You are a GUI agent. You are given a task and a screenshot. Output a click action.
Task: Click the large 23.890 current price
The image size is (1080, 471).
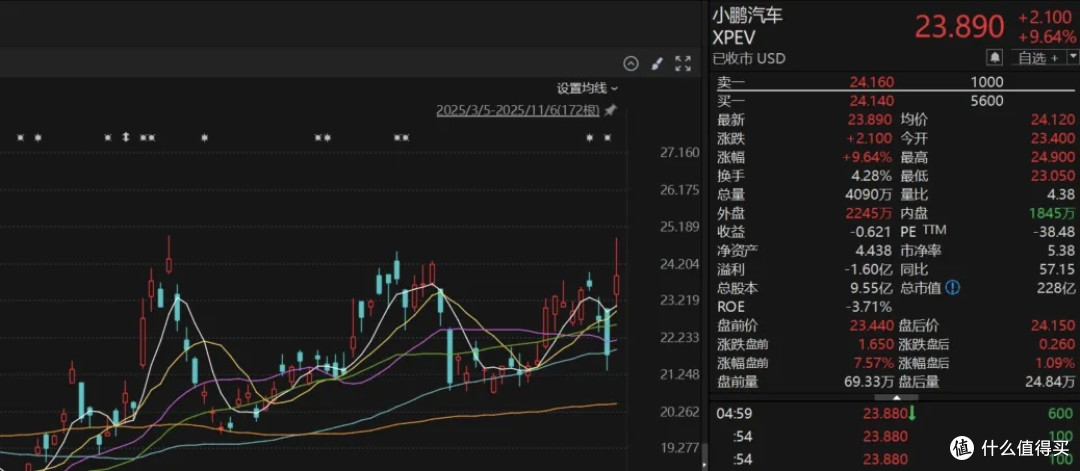pos(959,27)
